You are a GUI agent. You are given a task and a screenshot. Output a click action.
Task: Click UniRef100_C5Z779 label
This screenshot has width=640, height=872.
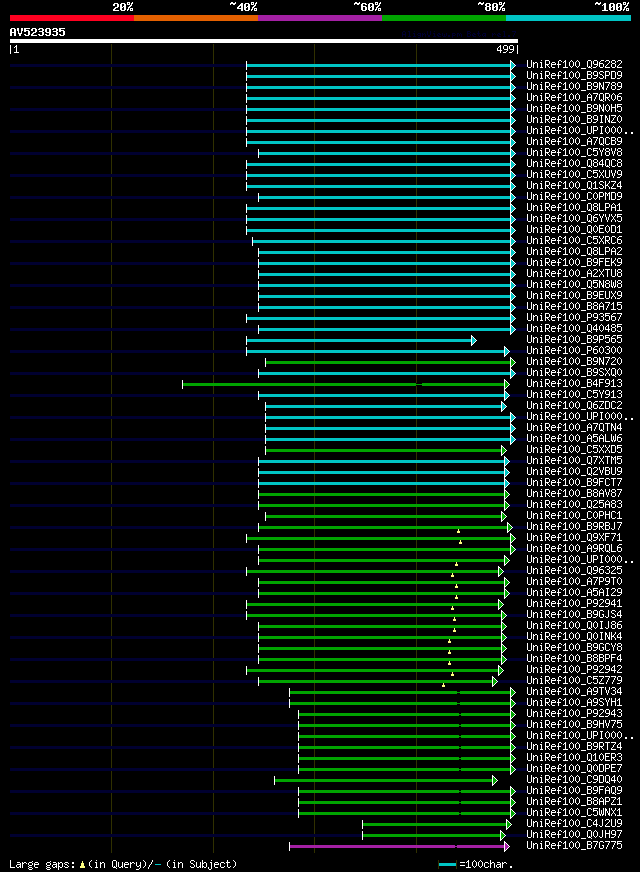(574, 681)
